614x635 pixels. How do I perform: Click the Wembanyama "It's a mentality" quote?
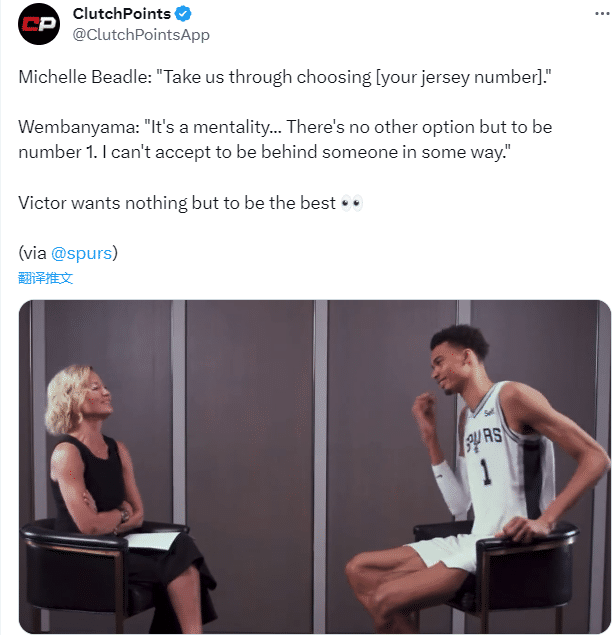(285, 140)
